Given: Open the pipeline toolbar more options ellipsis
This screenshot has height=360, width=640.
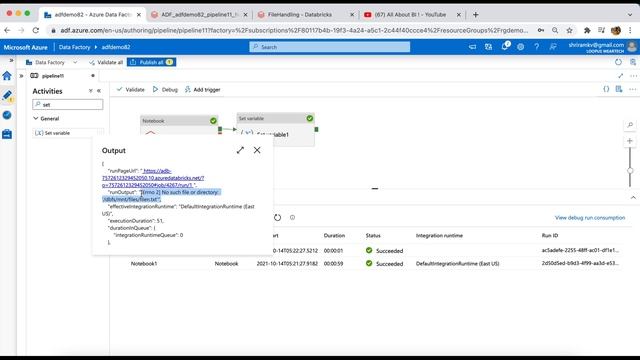Looking at the screenshot, I should [632, 89].
